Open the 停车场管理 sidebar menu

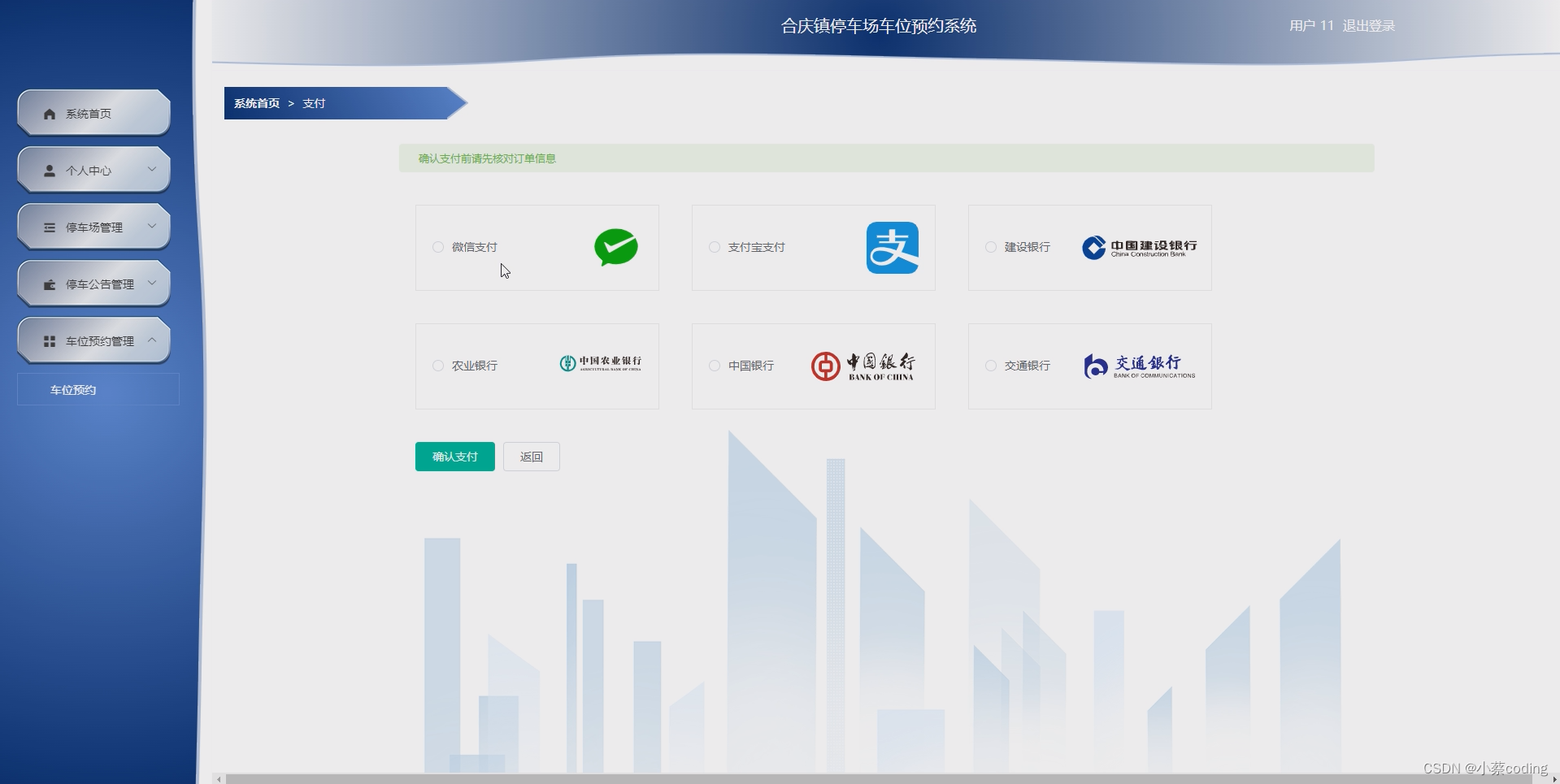coord(93,227)
